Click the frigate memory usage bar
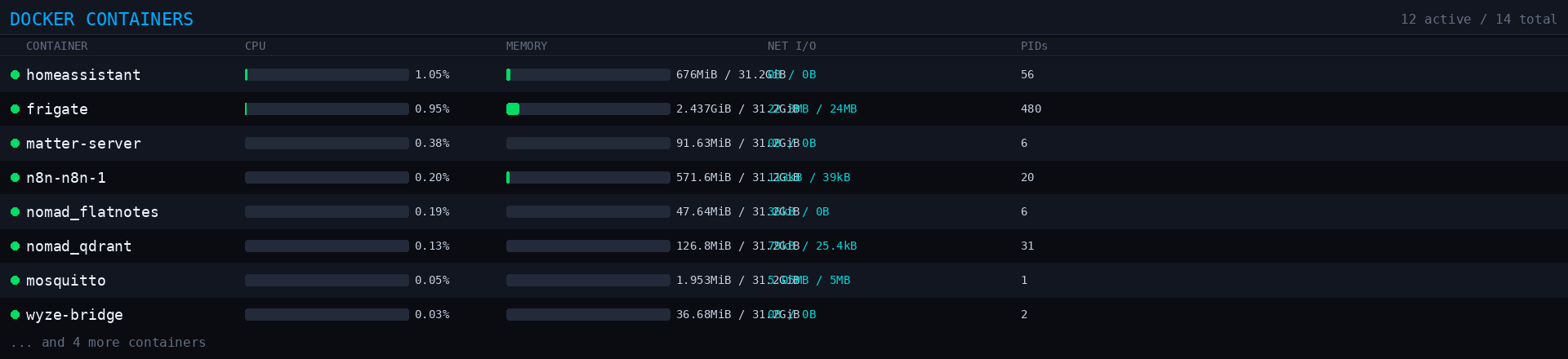This screenshot has width=1568, height=359. pos(588,109)
